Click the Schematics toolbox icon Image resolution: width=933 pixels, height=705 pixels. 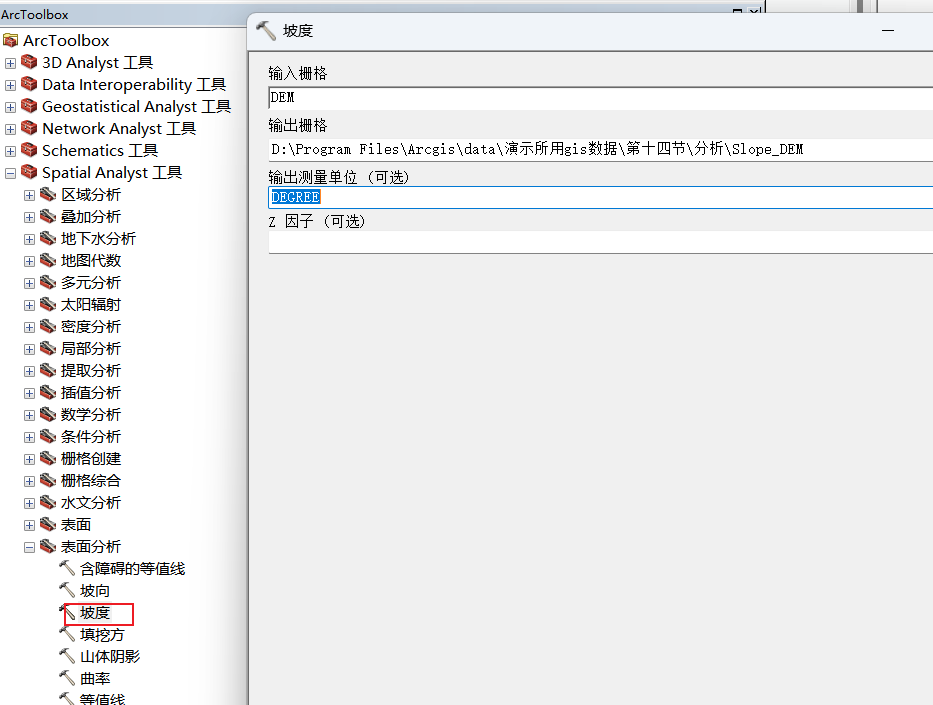coord(29,150)
